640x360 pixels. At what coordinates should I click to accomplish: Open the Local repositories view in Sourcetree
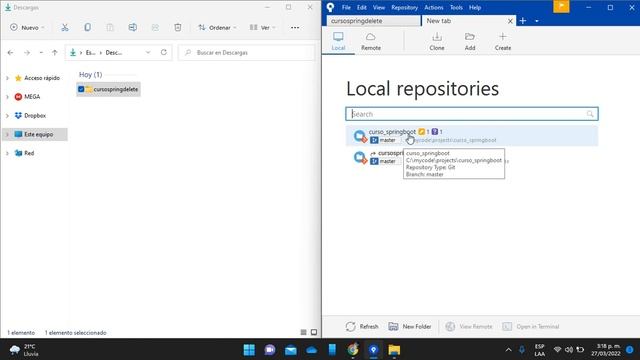[338, 41]
